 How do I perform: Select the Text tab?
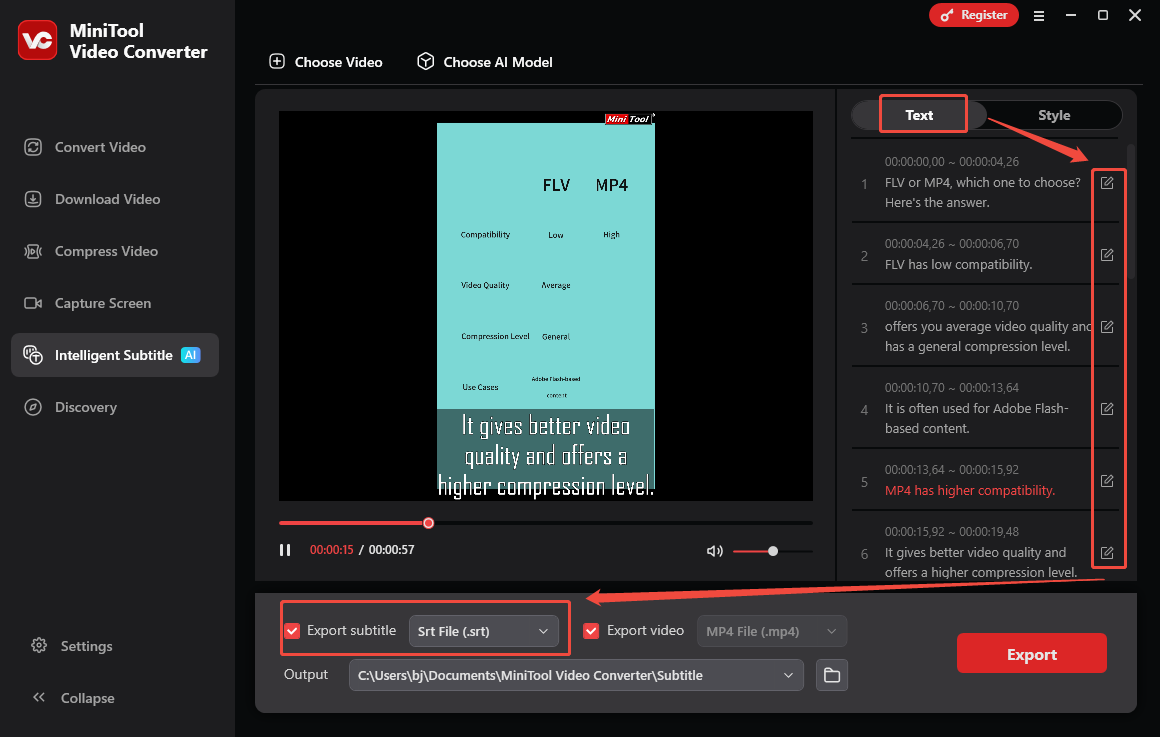(919, 115)
